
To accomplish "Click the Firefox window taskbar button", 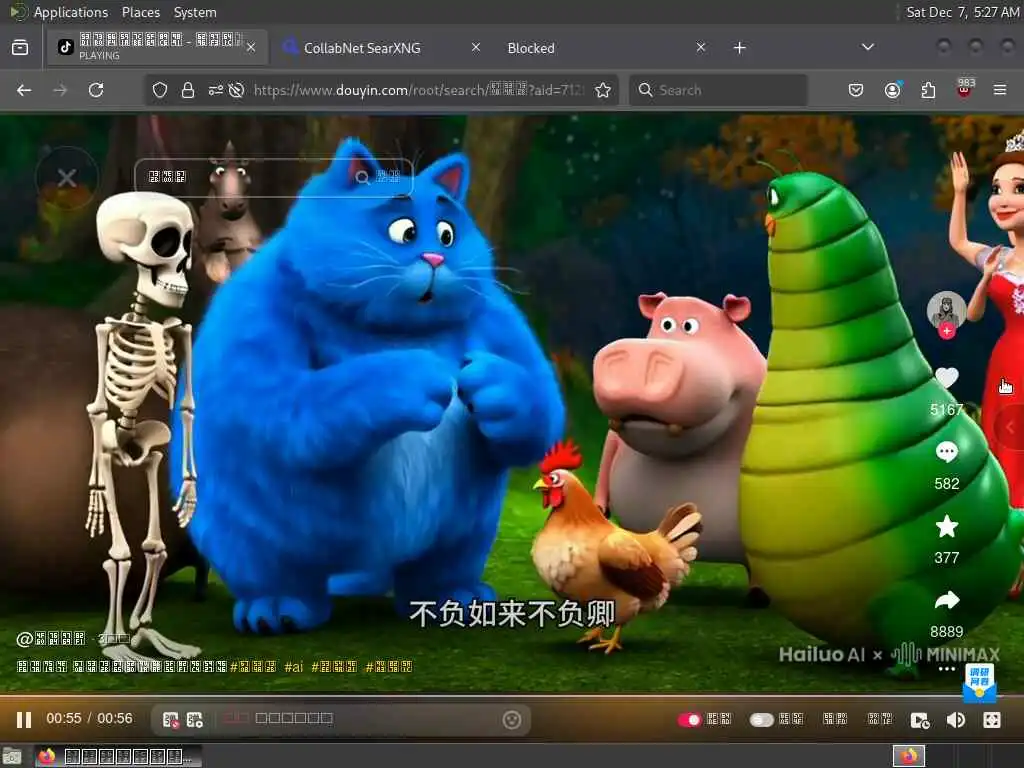I will point(118,757).
